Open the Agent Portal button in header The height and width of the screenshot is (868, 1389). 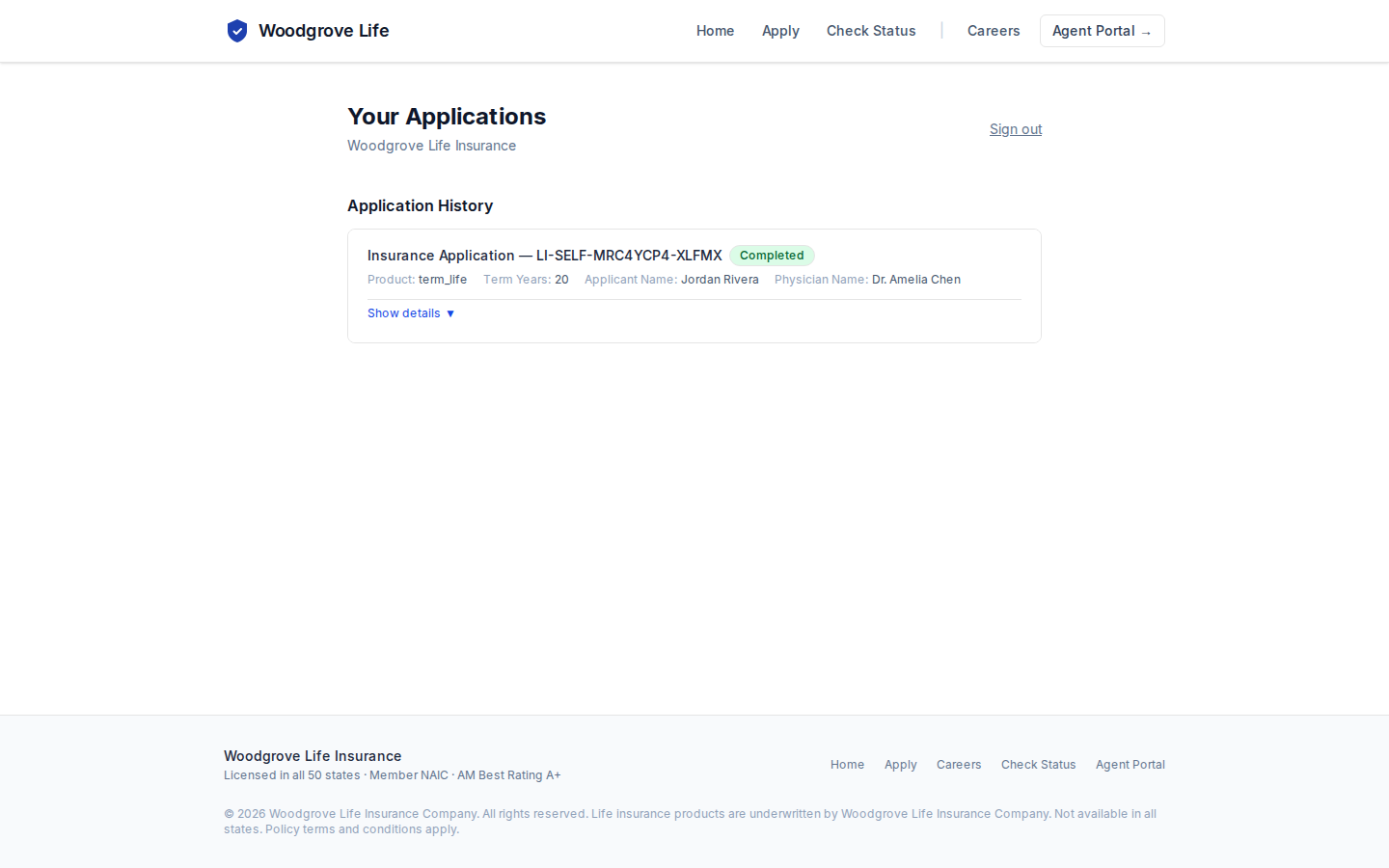1102,31
